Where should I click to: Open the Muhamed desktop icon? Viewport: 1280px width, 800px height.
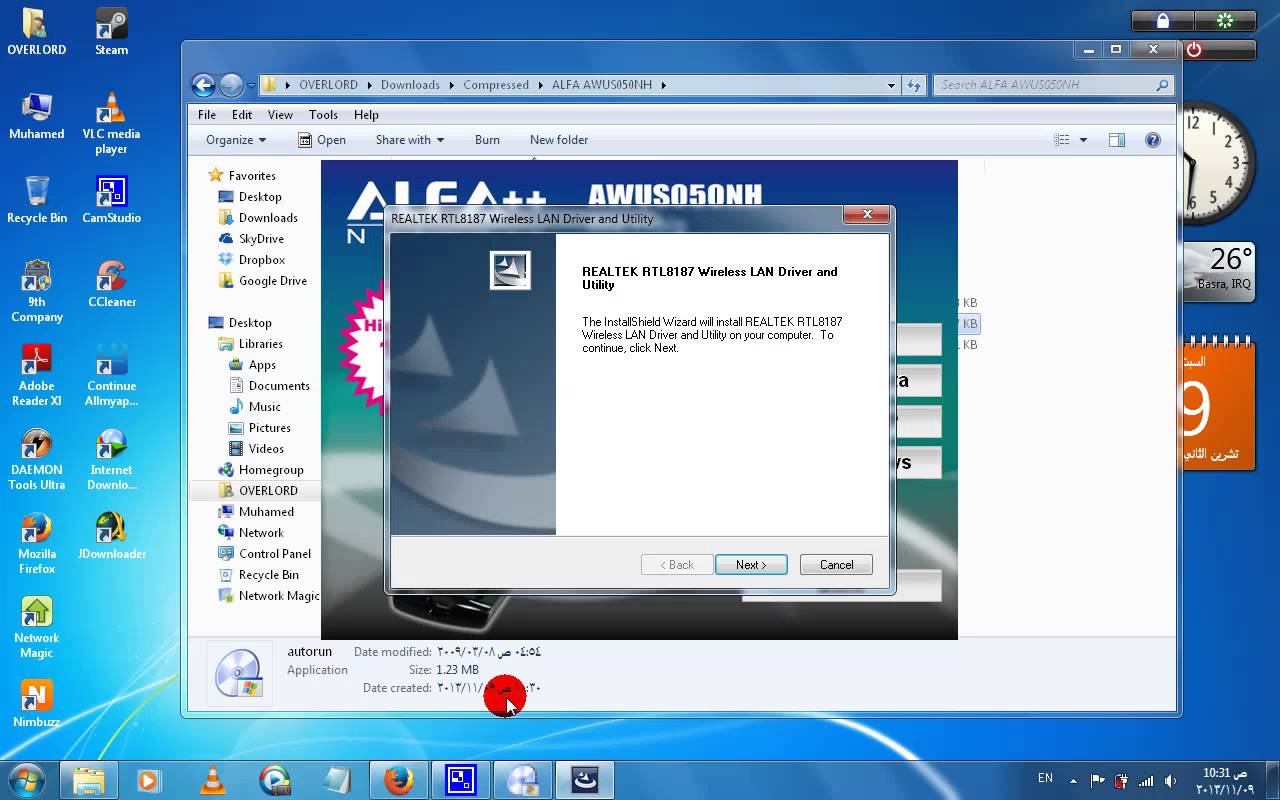point(37,116)
